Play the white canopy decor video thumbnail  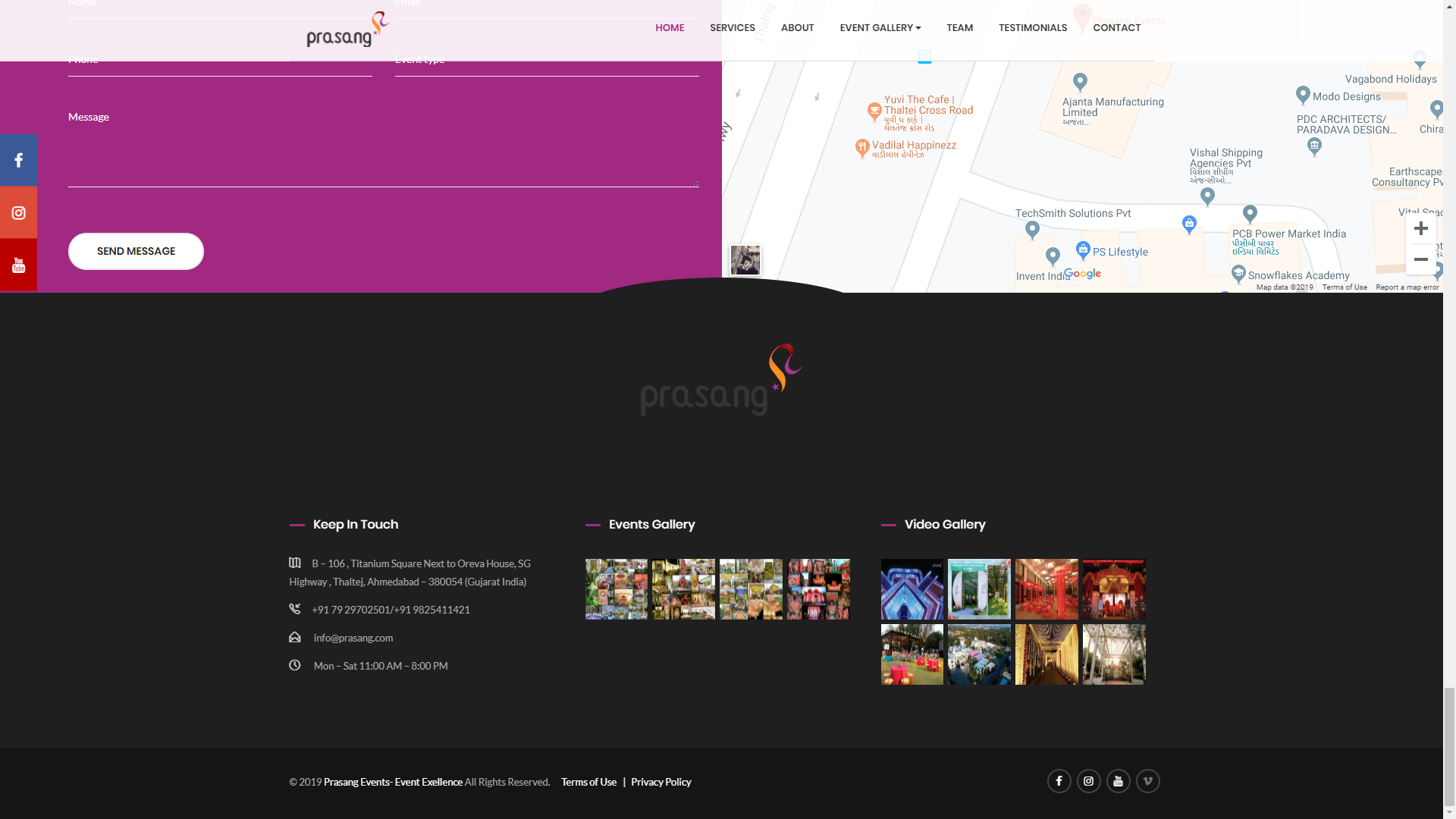pyautogui.click(x=1114, y=654)
